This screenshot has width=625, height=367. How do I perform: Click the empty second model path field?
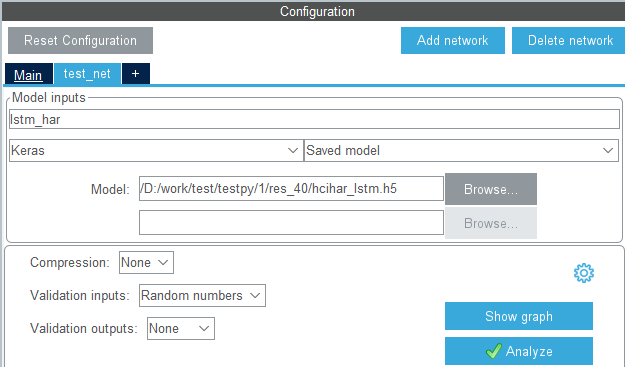[x=291, y=223]
